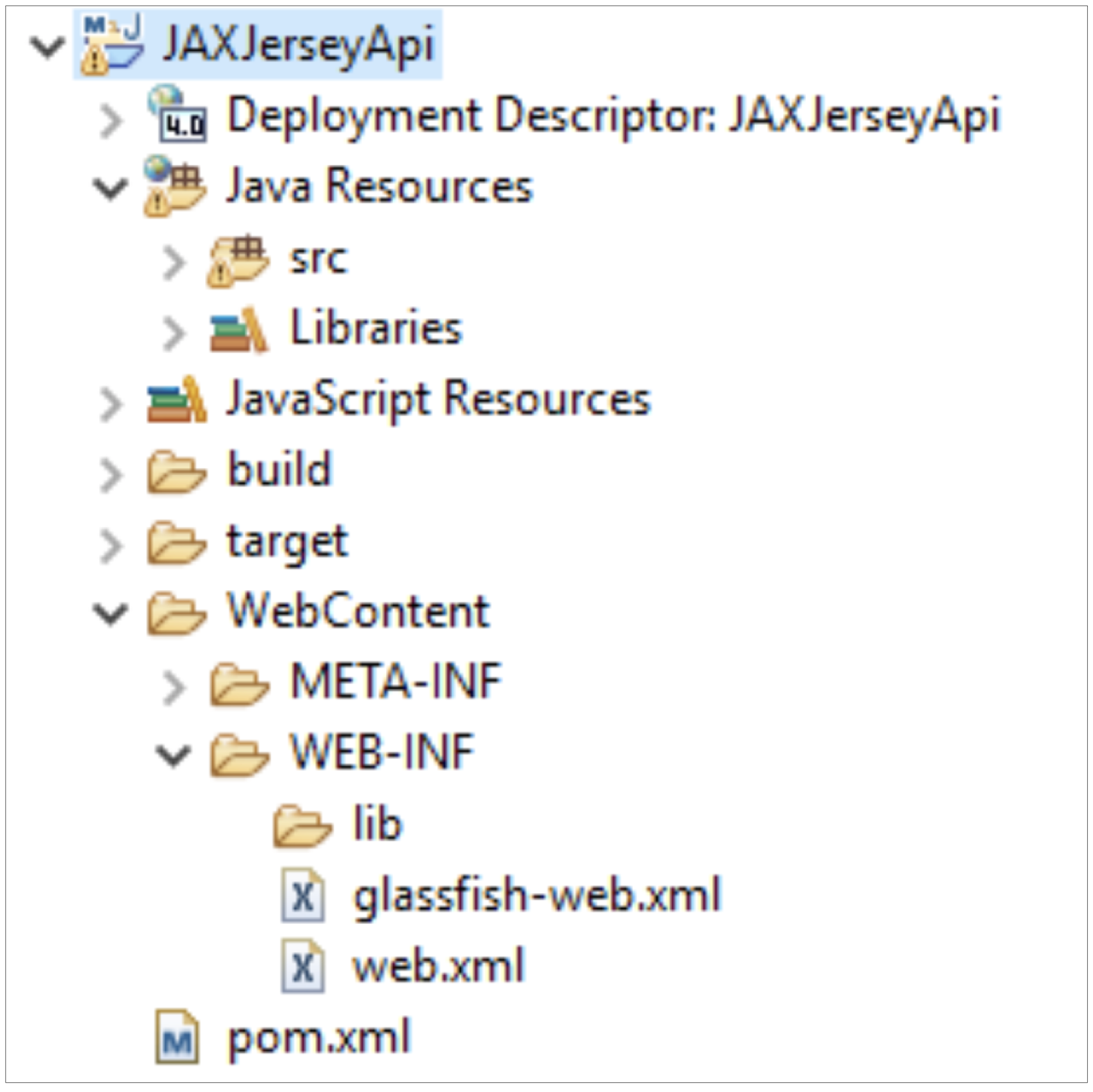This screenshot has height=1092, width=1093.
Task: Click the JAXJerseyApi Maven project icon
Action: point(111,45)
